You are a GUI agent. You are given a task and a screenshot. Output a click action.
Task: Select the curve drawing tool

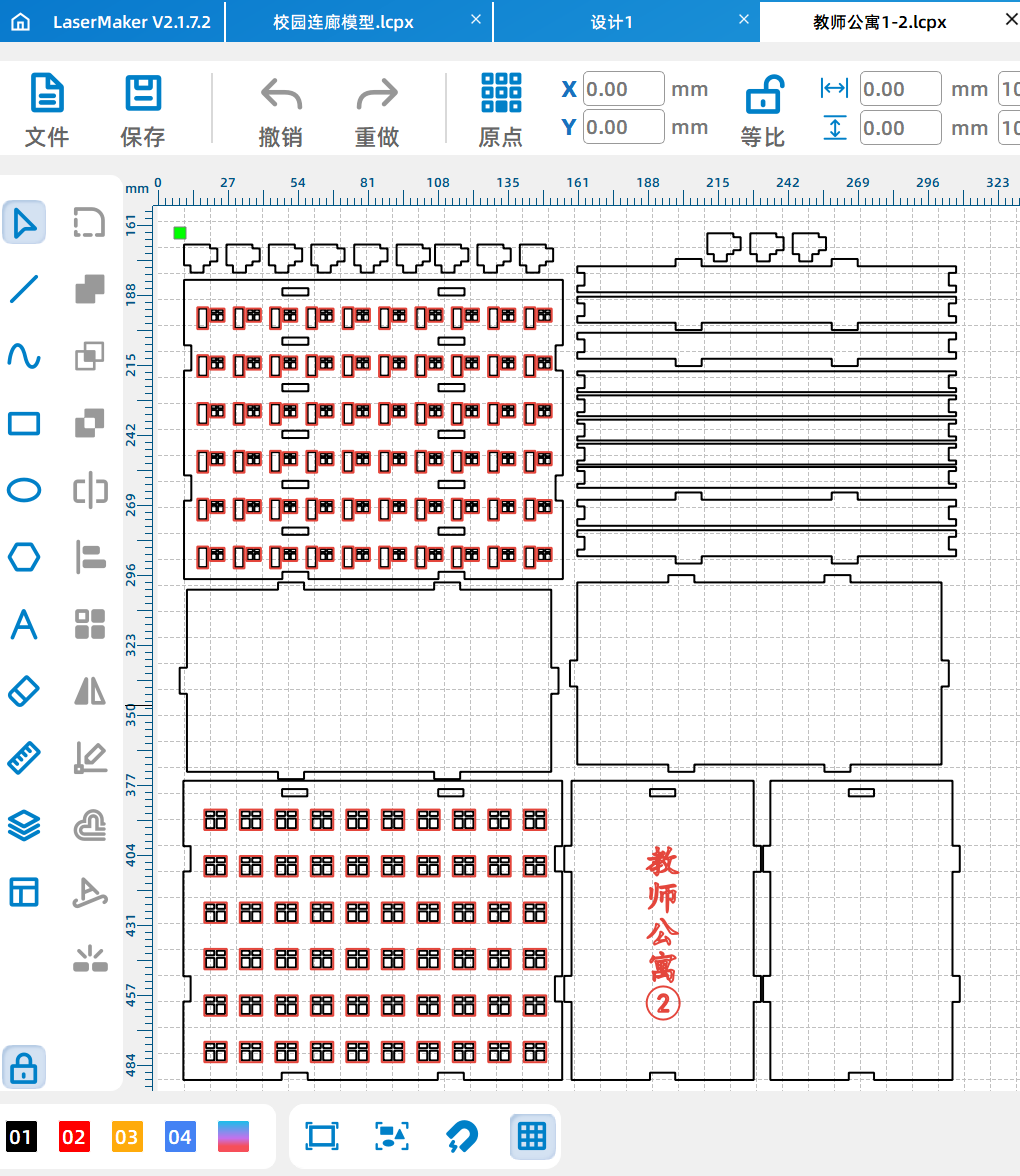(x=24, y=356)
